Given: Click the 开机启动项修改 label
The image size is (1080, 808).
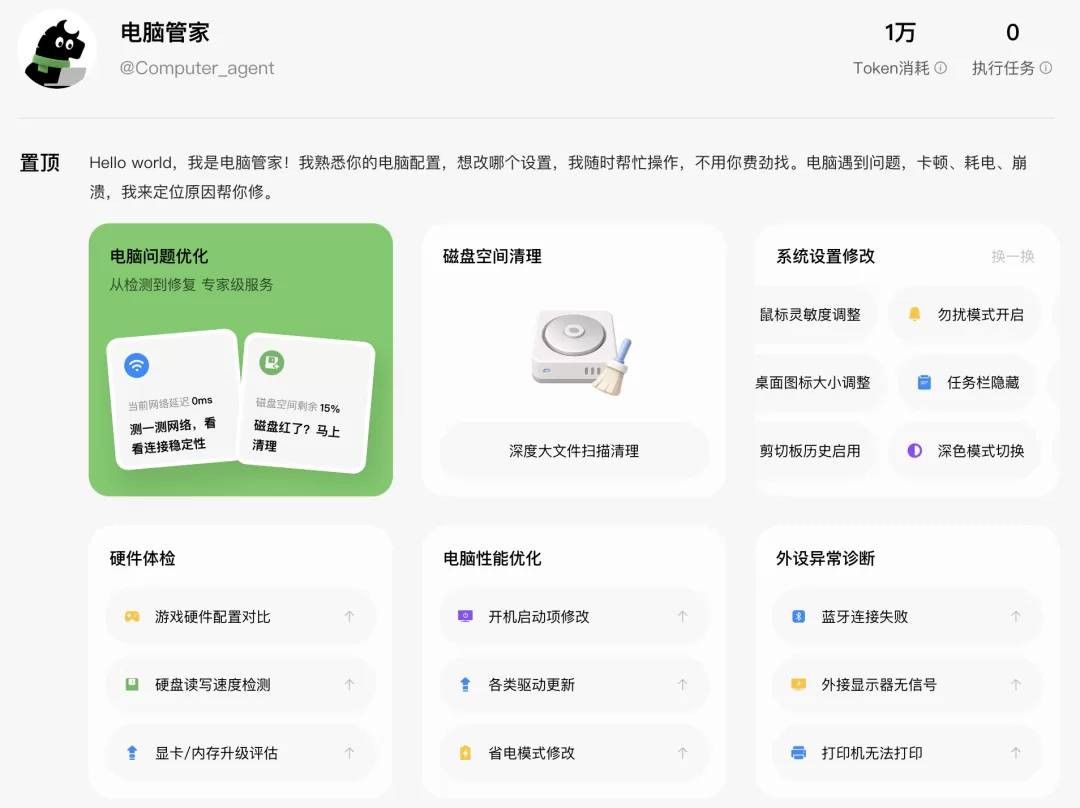Looking at the screenshot, I should (x=539, y=617).
